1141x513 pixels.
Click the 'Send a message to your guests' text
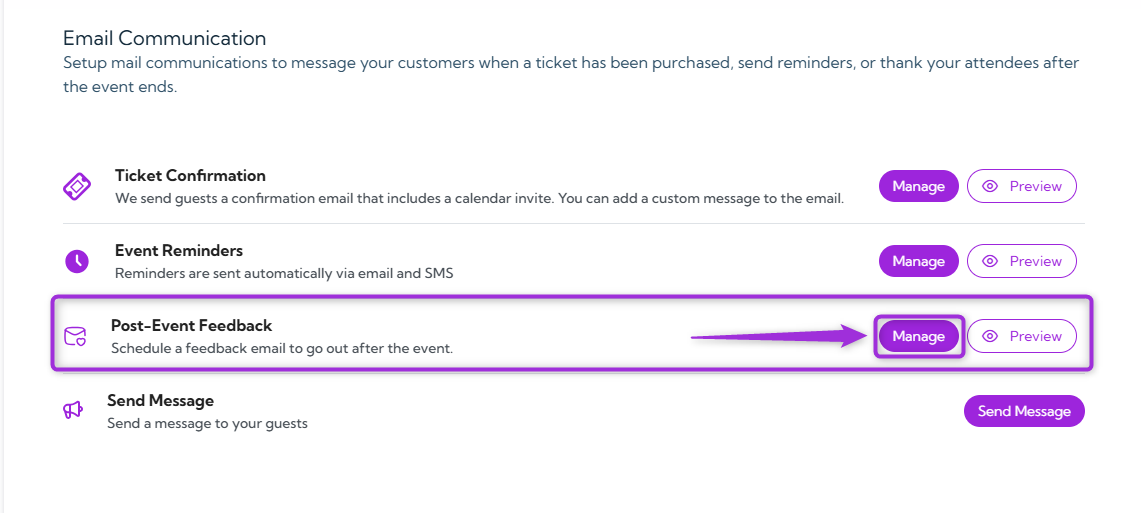[207, 423]
